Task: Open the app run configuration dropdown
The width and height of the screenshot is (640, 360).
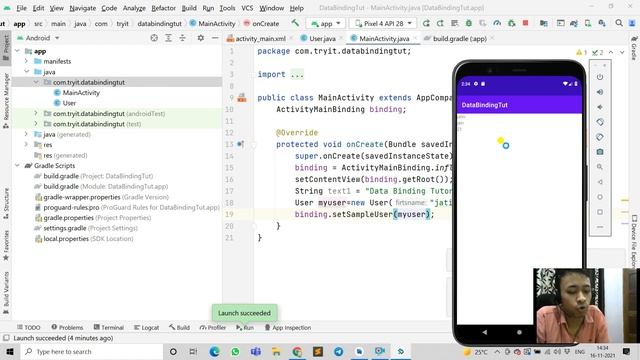Action: coord(326,24)
